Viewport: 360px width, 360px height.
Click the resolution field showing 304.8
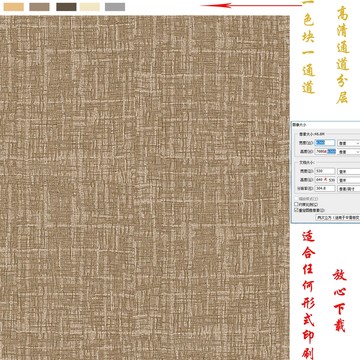point(325,188)
